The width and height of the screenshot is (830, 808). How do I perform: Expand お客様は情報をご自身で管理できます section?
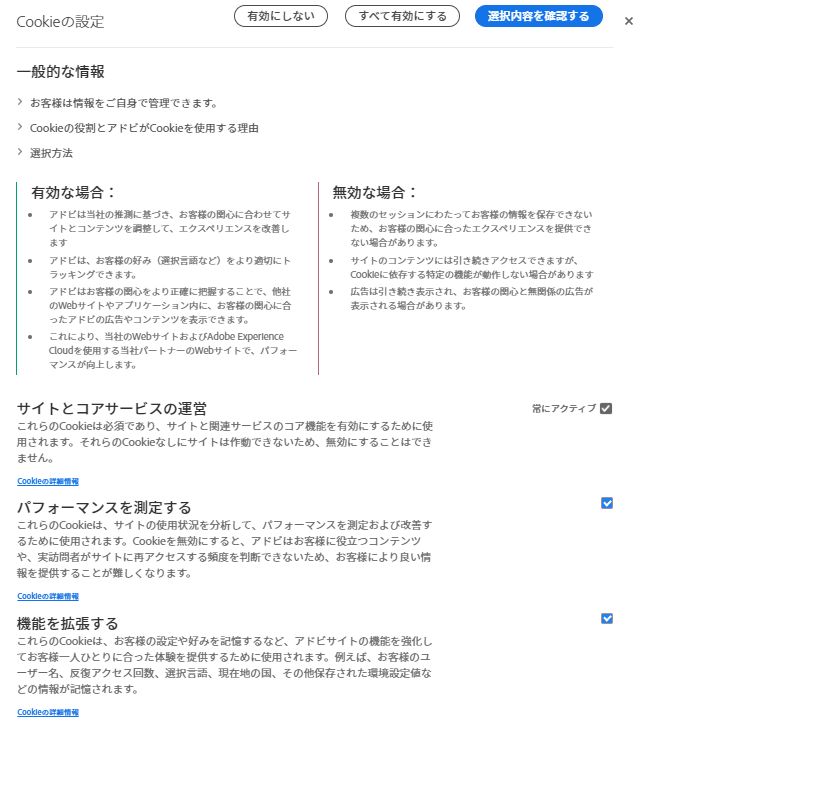123,103
